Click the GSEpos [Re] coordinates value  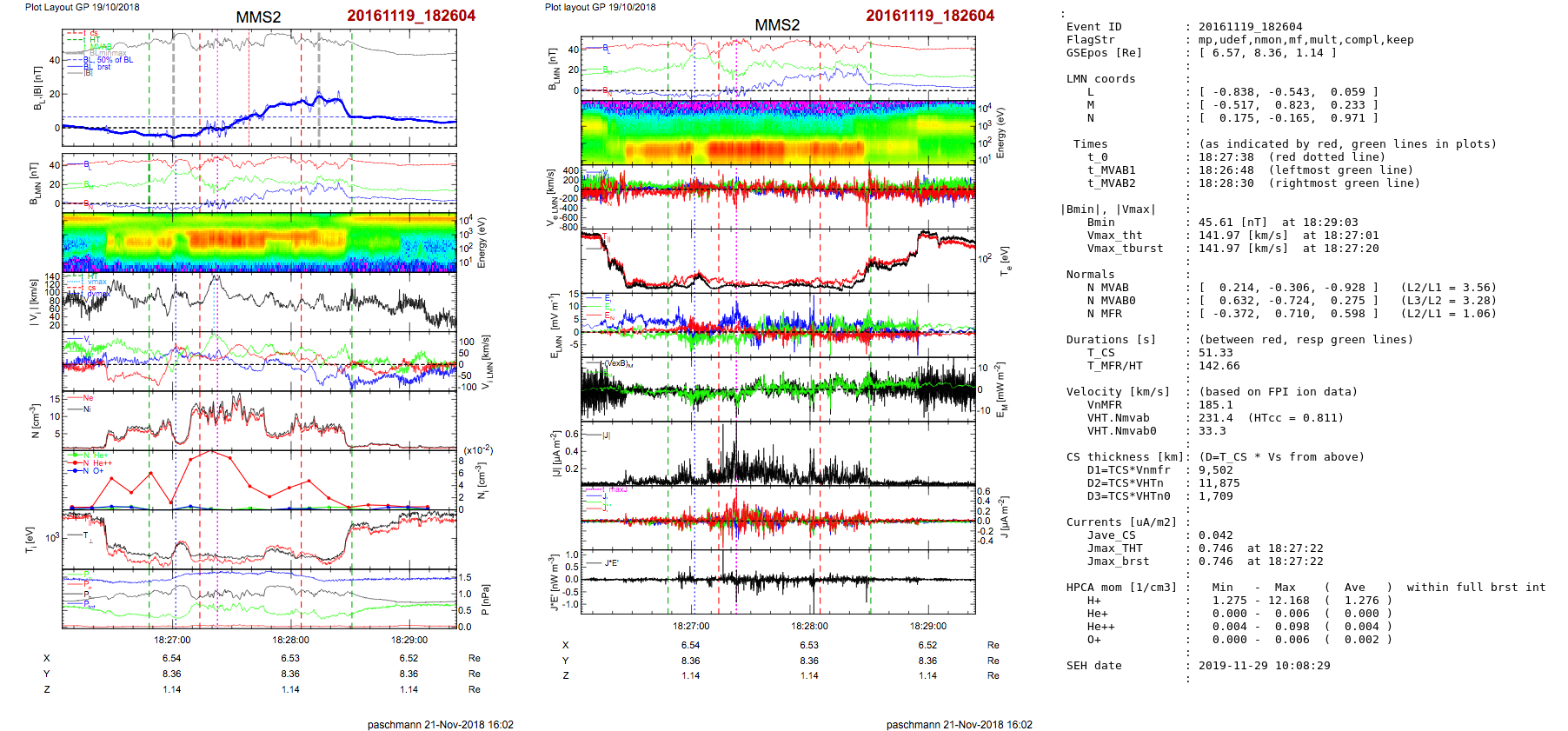1267,53
